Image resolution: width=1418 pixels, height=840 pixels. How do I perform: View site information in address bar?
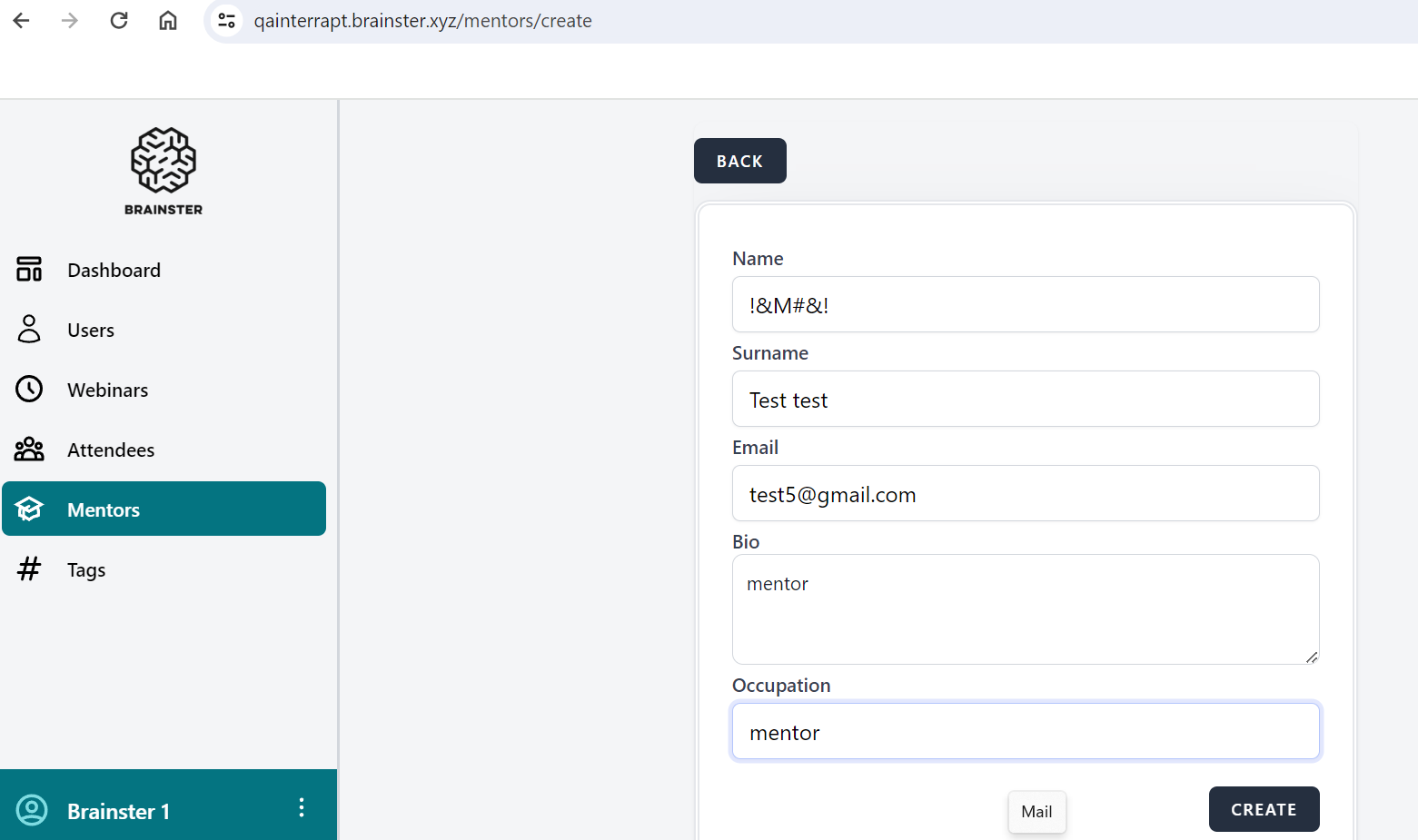click(x=227, y=21)
